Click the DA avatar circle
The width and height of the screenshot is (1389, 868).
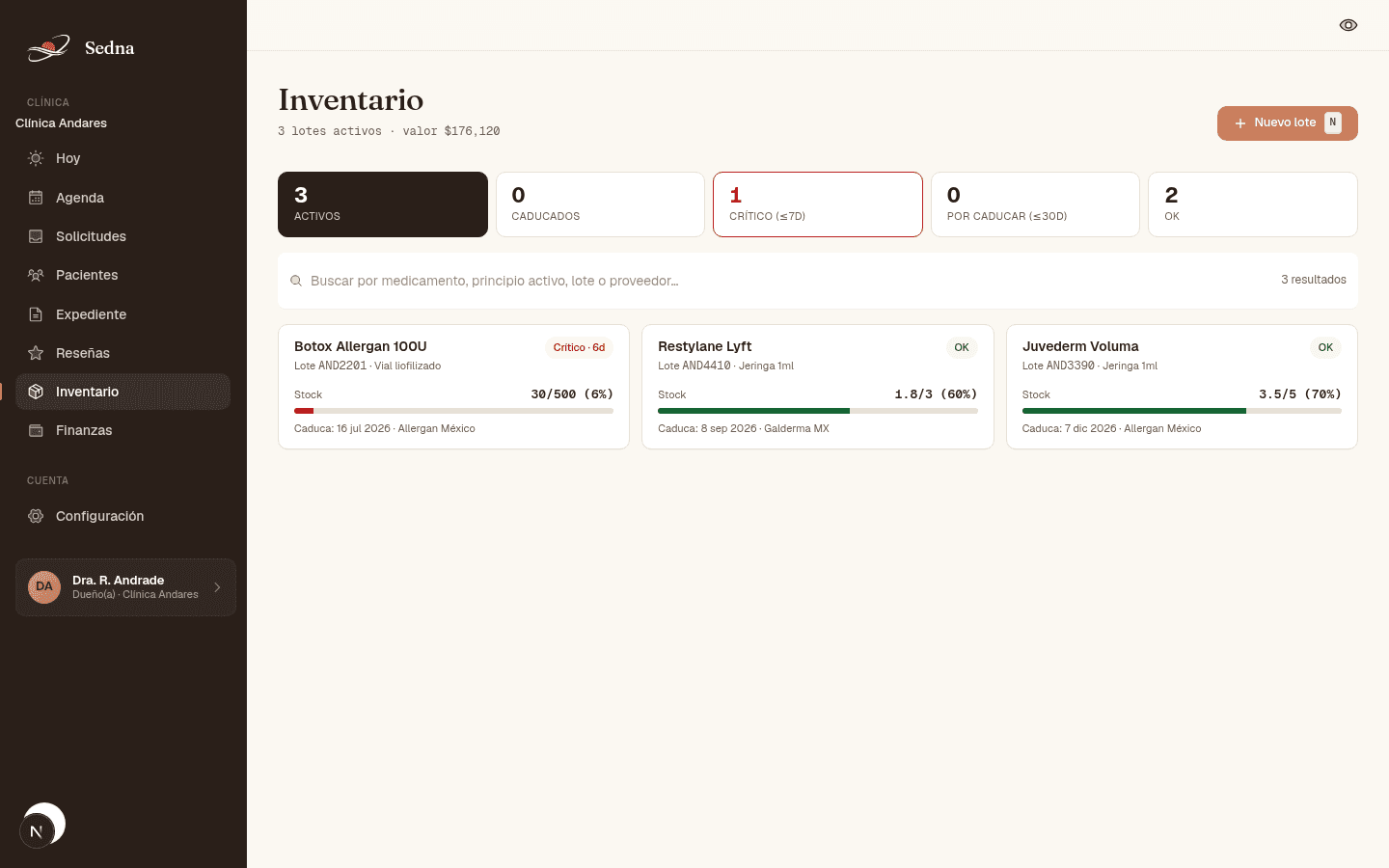coord(44,586)
